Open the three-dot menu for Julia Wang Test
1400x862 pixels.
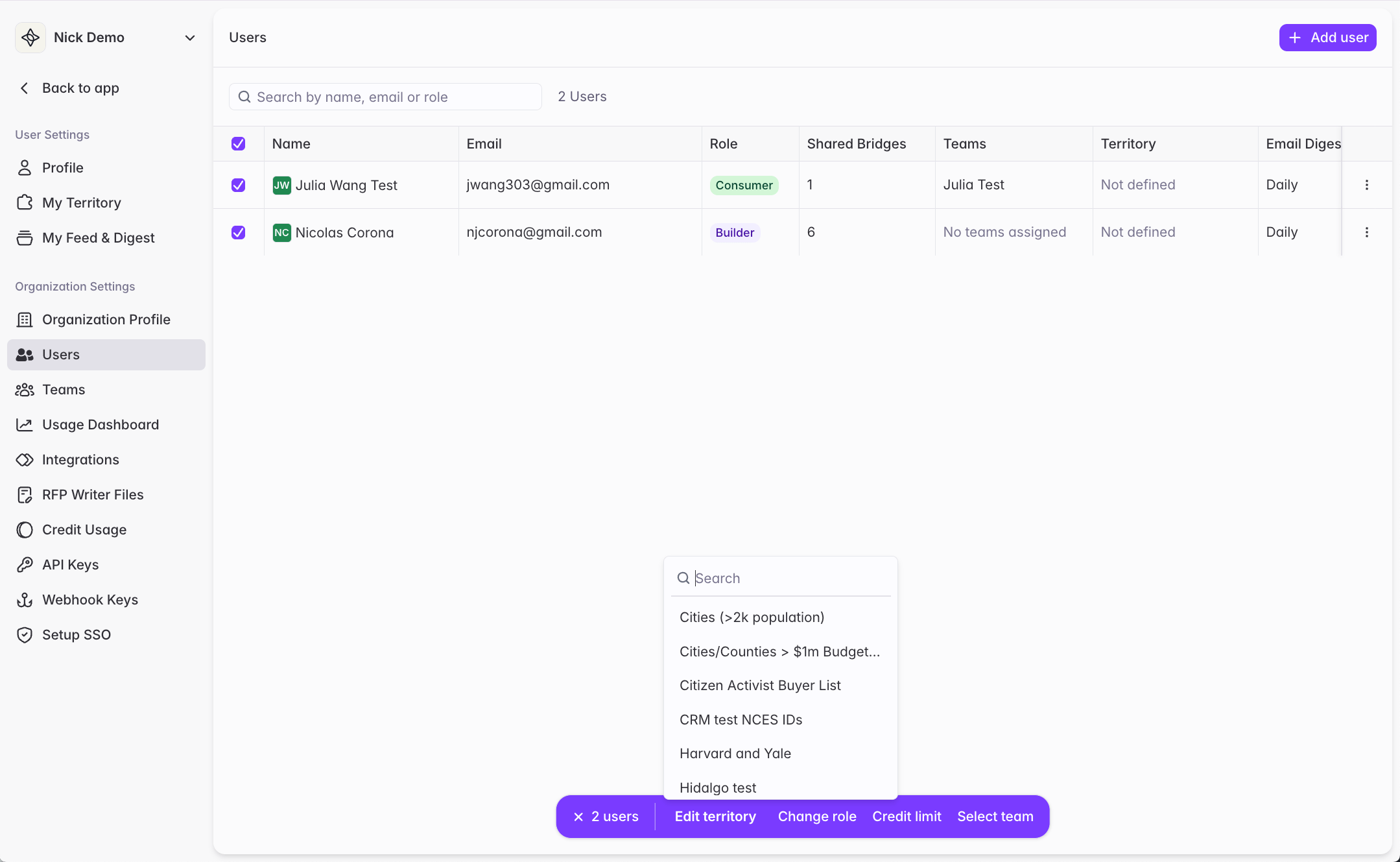1367,185
